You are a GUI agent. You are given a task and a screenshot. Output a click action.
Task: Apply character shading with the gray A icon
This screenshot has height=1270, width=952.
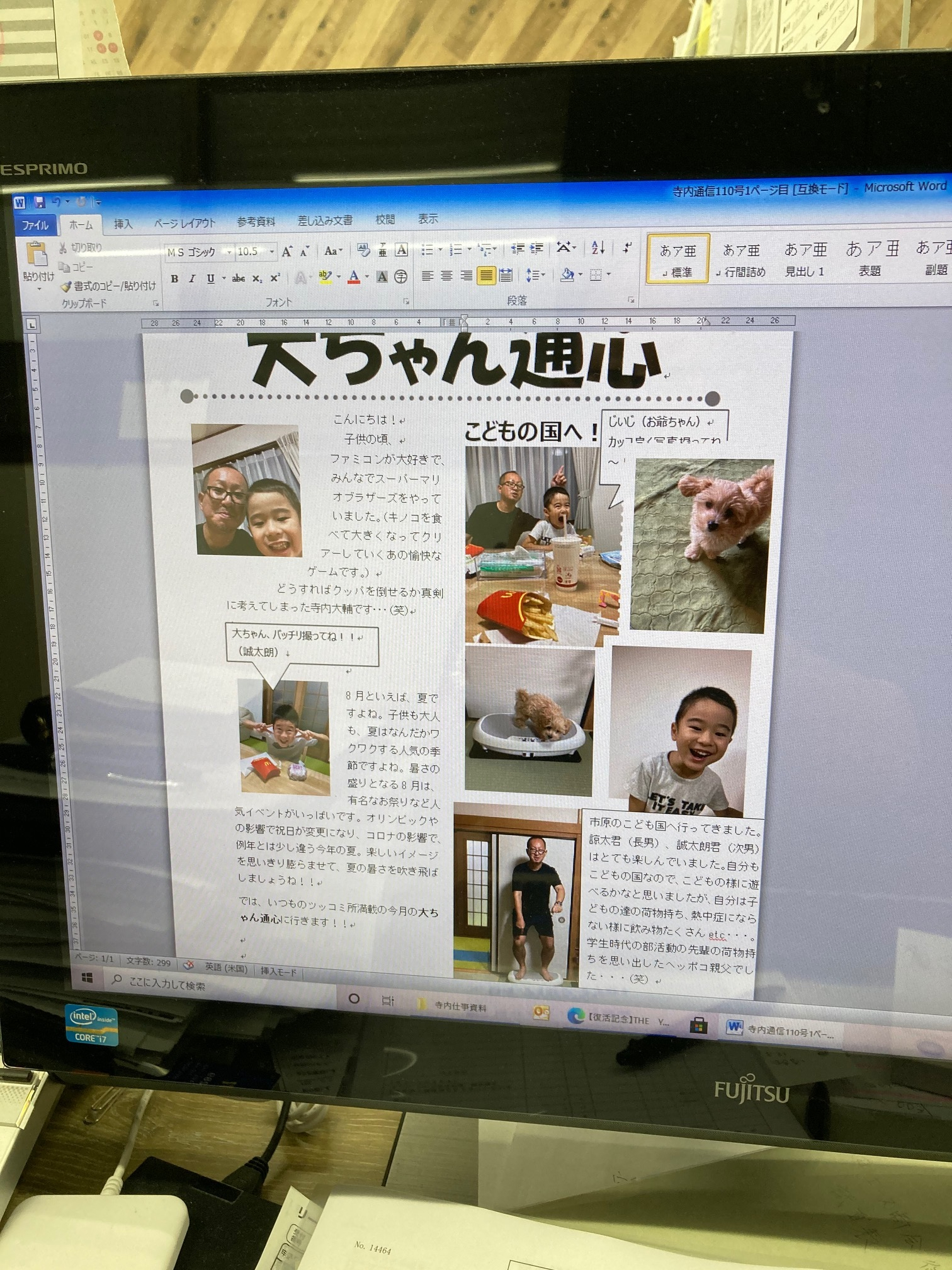382,277
